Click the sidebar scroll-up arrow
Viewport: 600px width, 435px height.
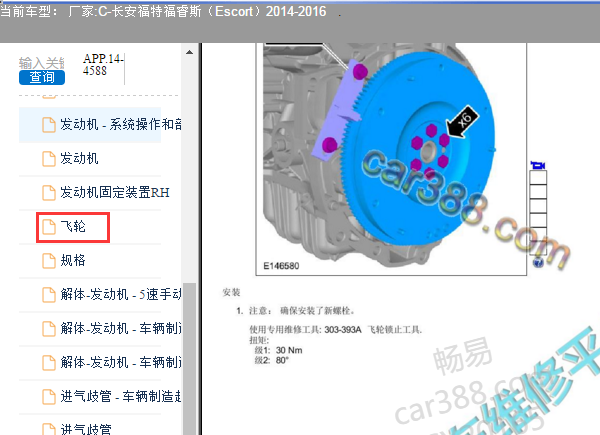[x=189, y=52]
